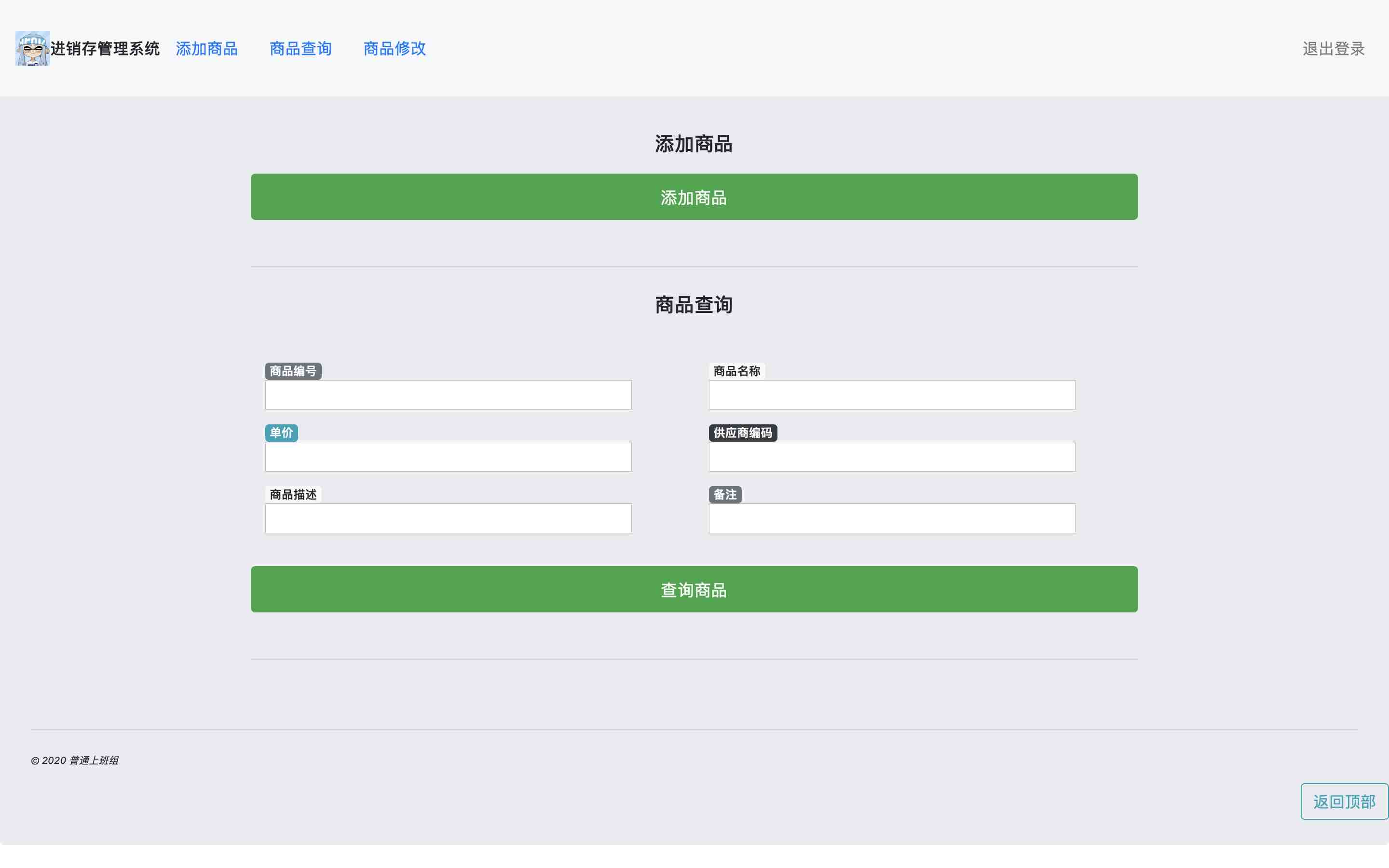
Task: Focus the 商品名称 input field
Action: click(891, 395)
